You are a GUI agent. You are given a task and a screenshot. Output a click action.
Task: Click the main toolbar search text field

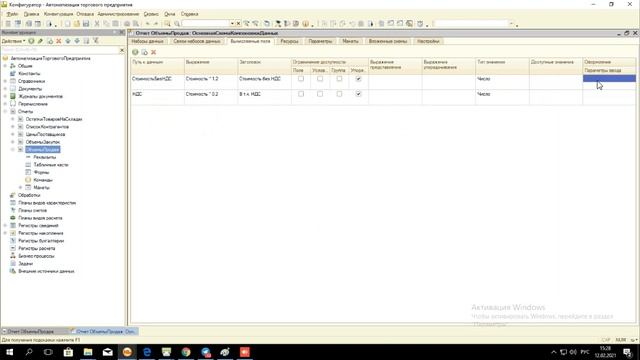[x=205, y=24]
